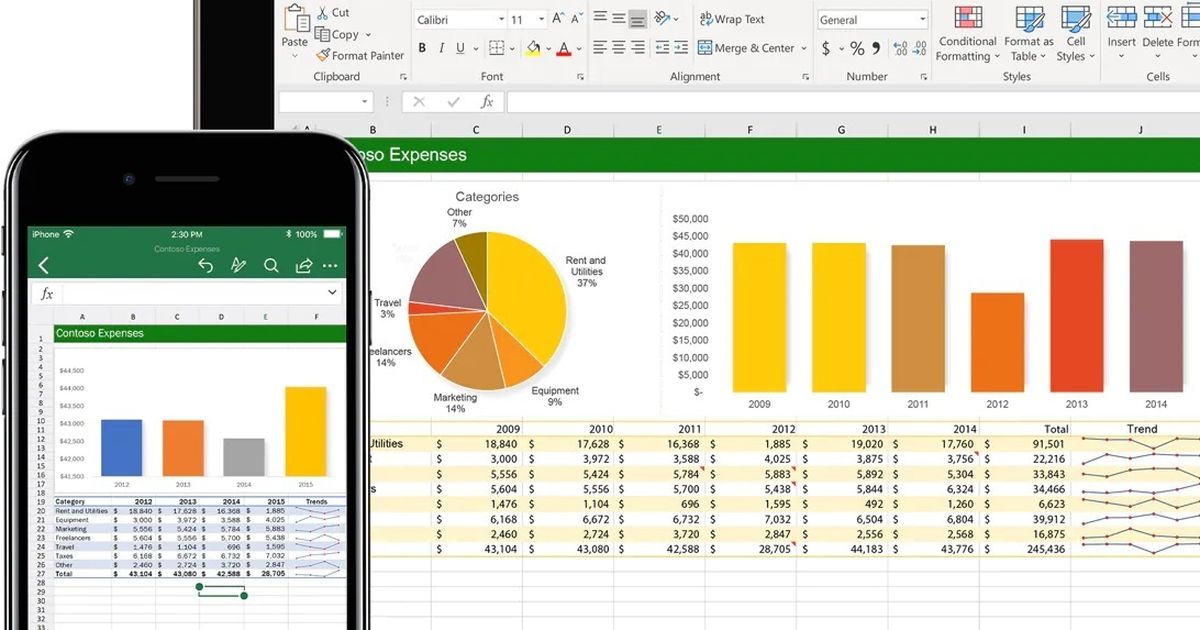
Task: Open Alignment dialog launcher arrow
Action: pos(804,77)
